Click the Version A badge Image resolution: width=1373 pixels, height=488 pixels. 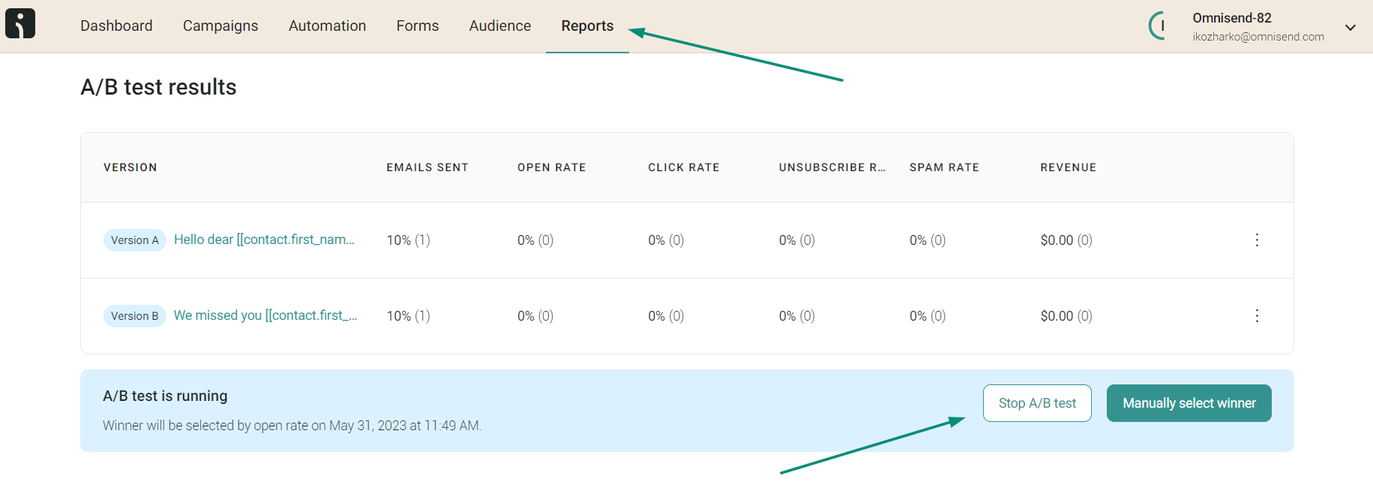(135, 240)
